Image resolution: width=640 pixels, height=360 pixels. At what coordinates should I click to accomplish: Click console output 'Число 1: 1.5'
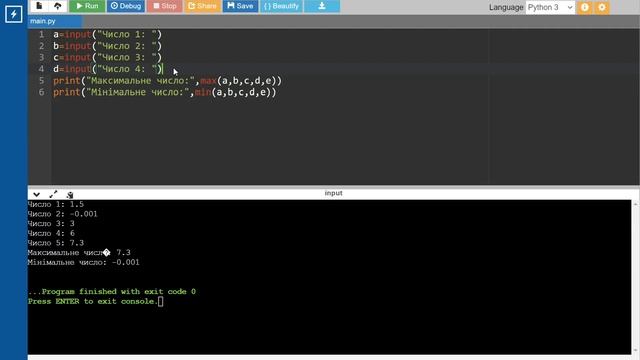(x=56, y=204)
